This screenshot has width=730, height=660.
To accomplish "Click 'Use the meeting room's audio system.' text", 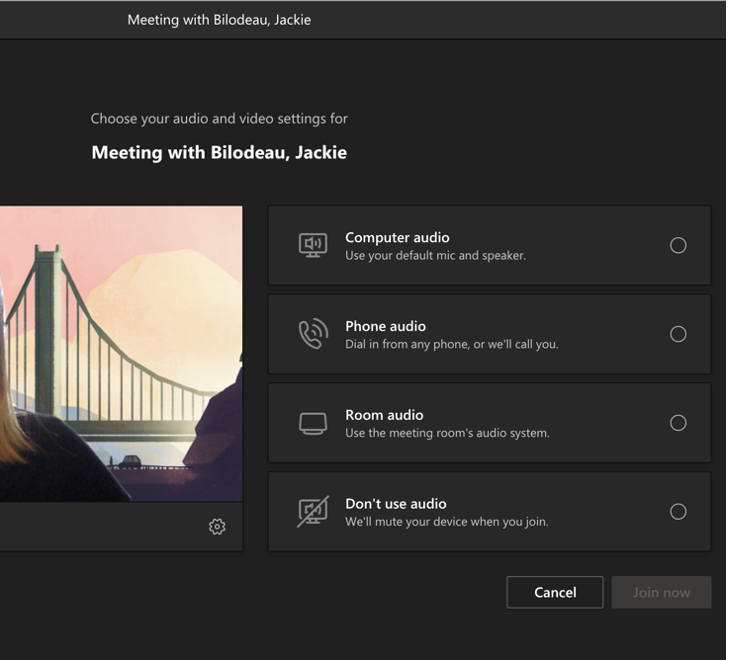I will [447, 433].
